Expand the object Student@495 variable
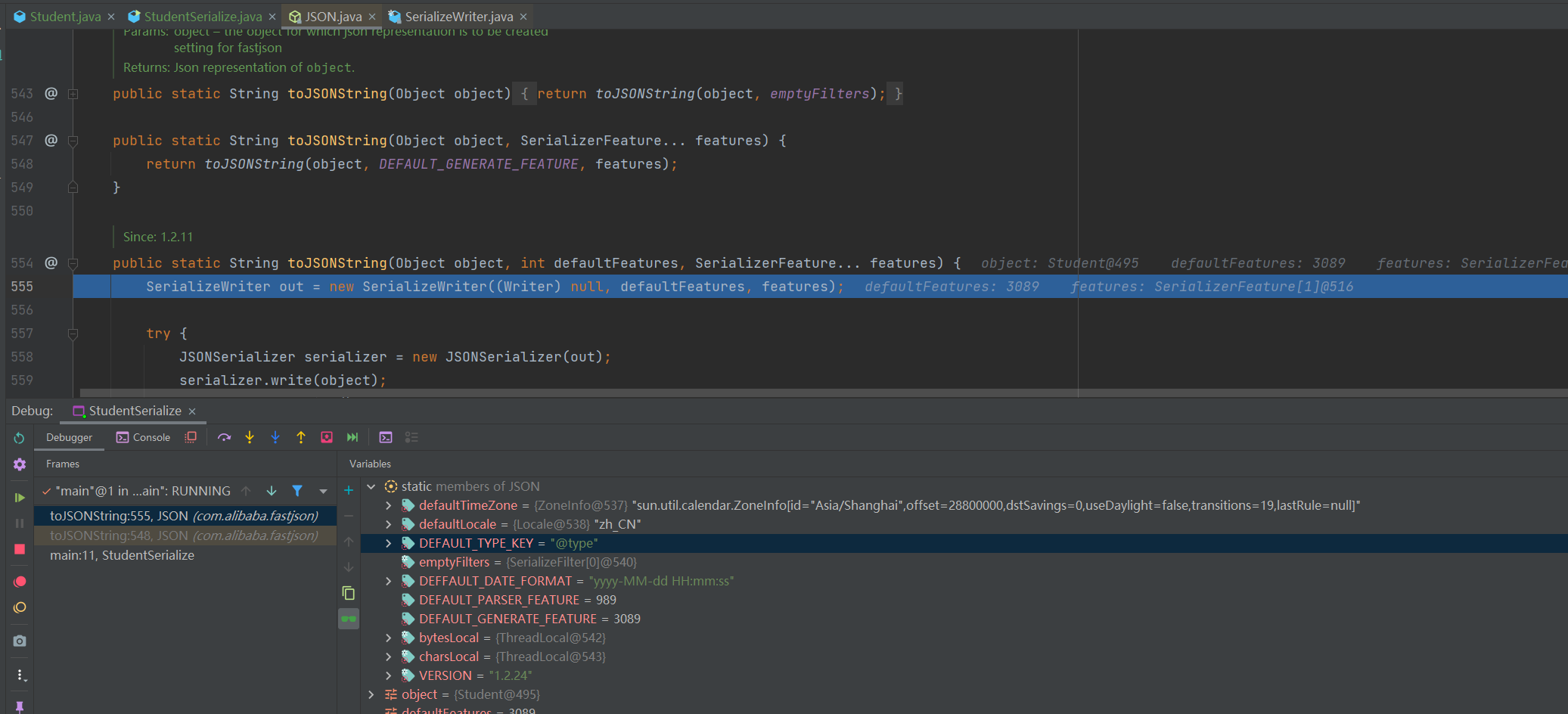Viewport: 1568px width, 714px height. (x=371, y=694)
